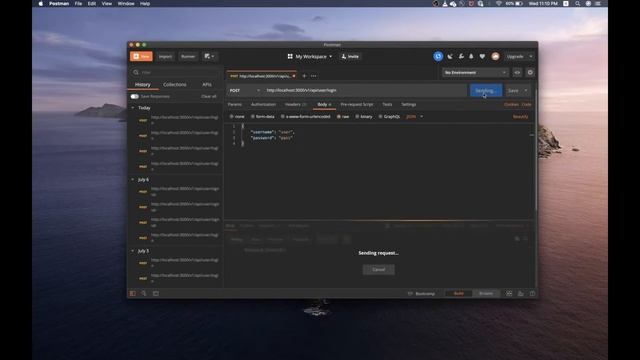The height and width of the screenshot is (360, 640).
Task: Open the new window icon dropdown
Action: click(x=209, y=56)
